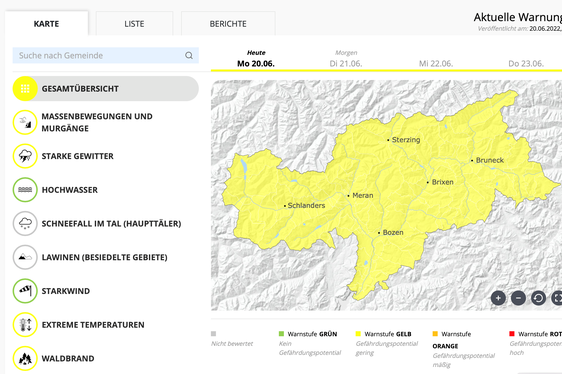Click the green Warnstufe GRÜN swatch
The width and height of the screenshot is (562, 374).
281,334
